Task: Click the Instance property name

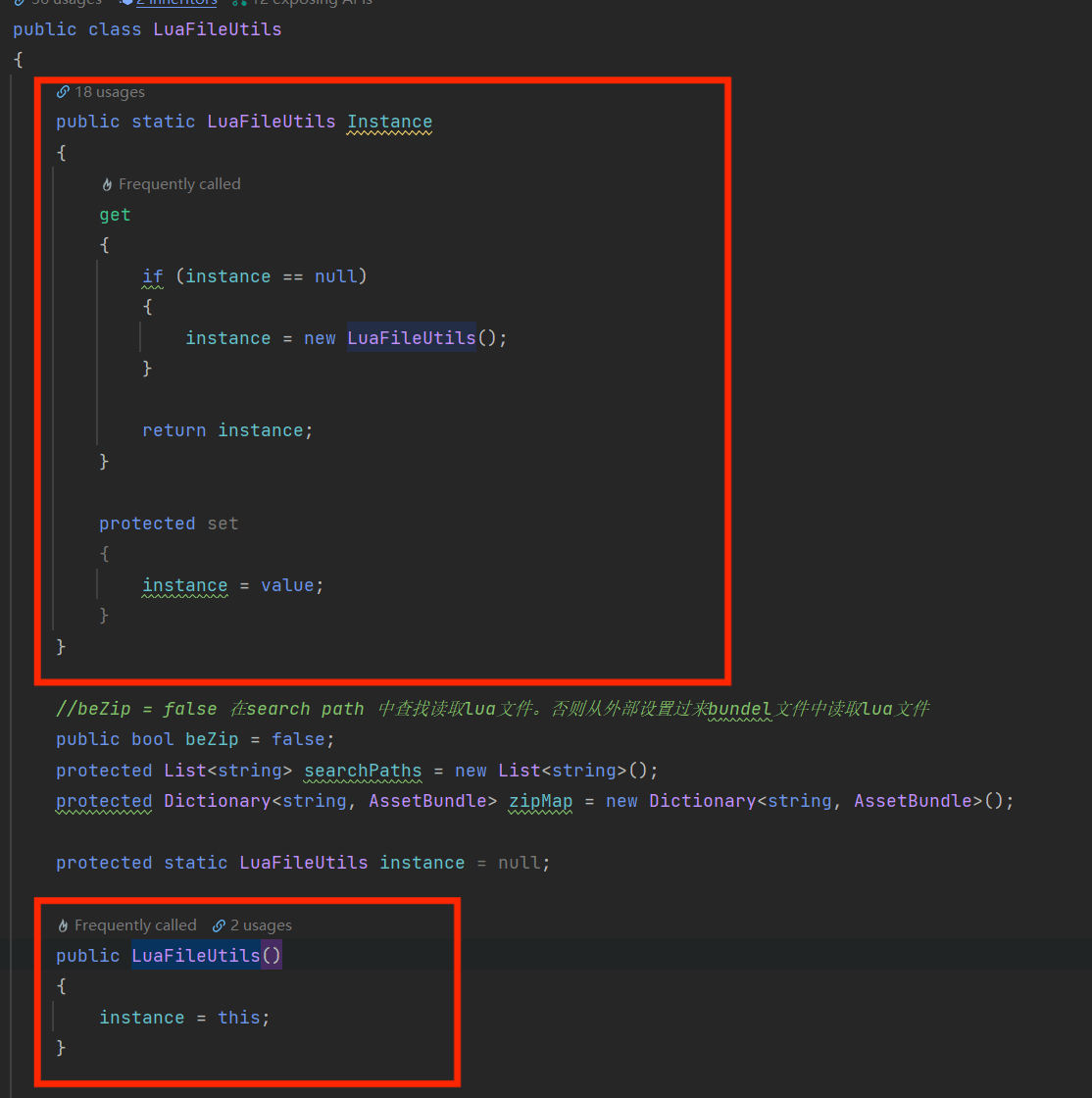Action: tap(389, 122)
